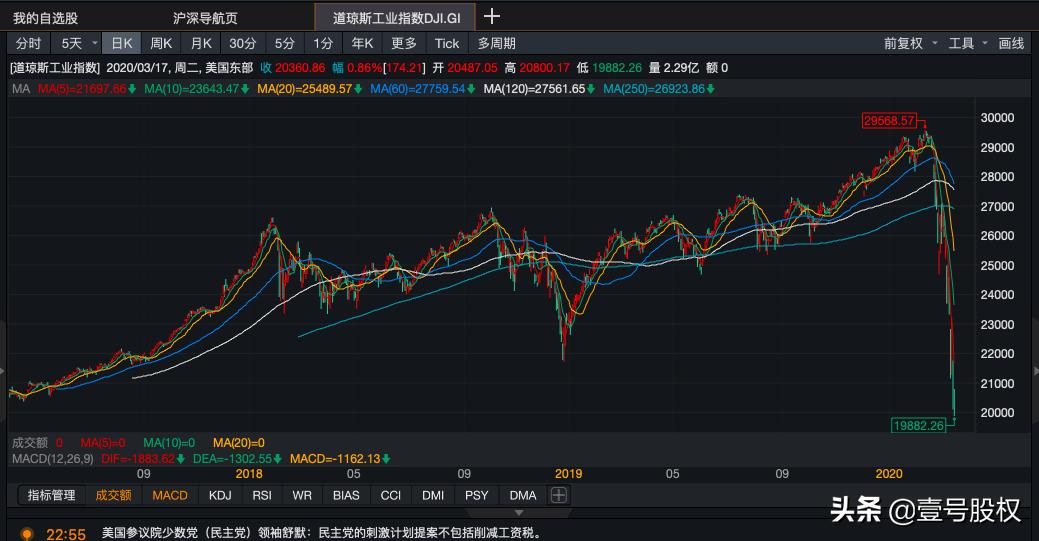Toggle the MACD indicator

[170, 495]
